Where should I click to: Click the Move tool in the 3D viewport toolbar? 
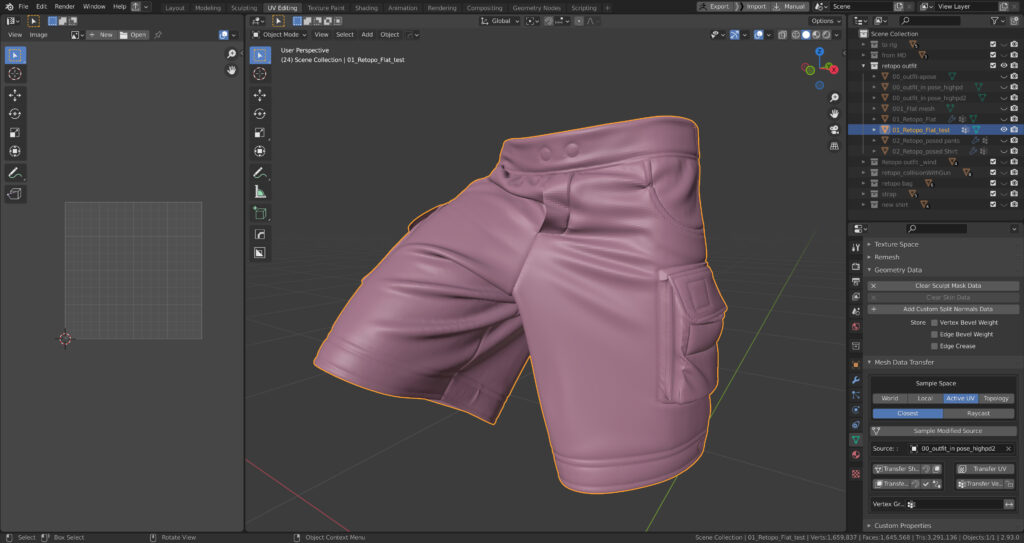click(x=259, y=94)
